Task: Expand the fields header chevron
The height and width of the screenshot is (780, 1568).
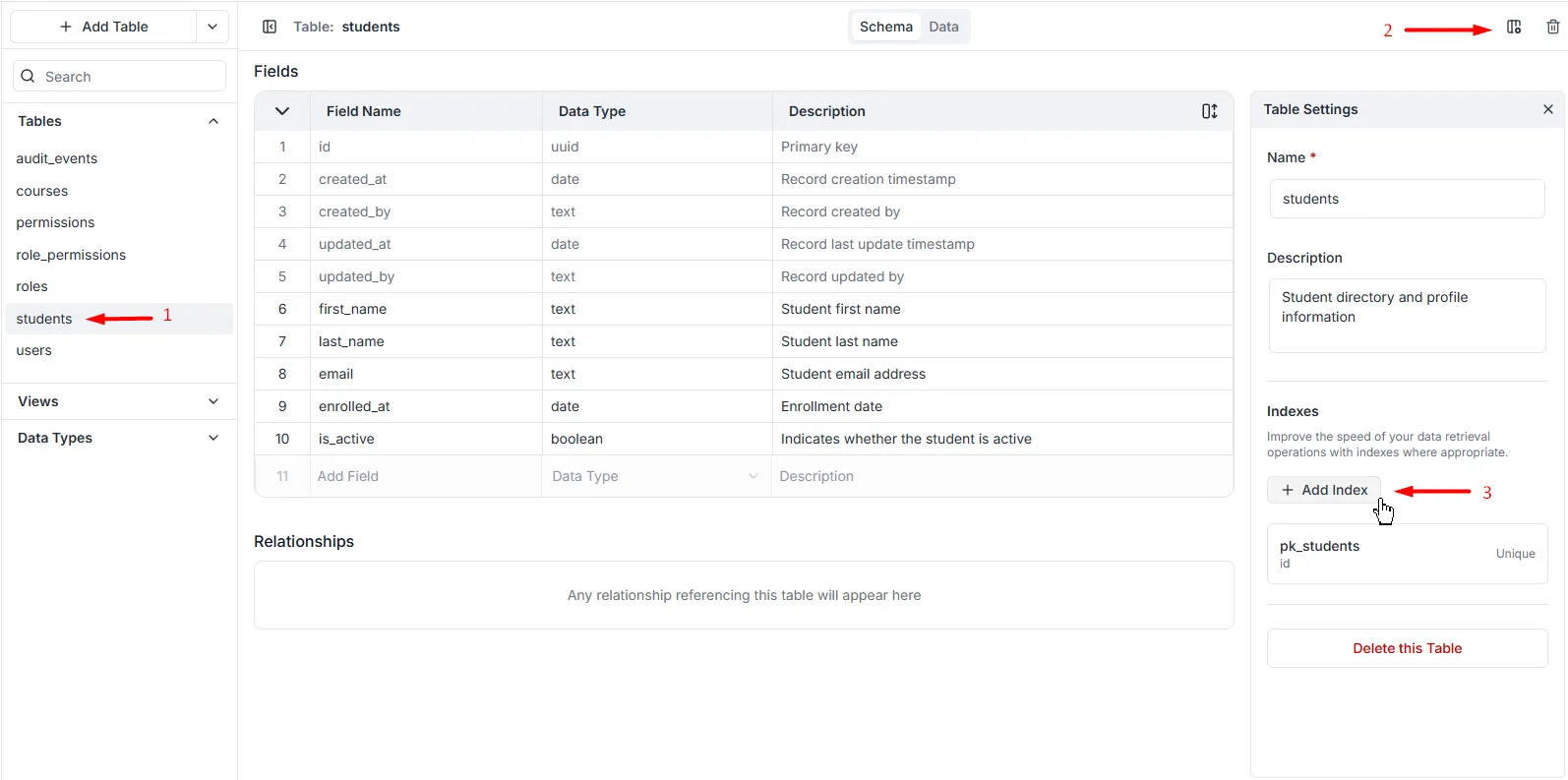Action: click(282, 111)
